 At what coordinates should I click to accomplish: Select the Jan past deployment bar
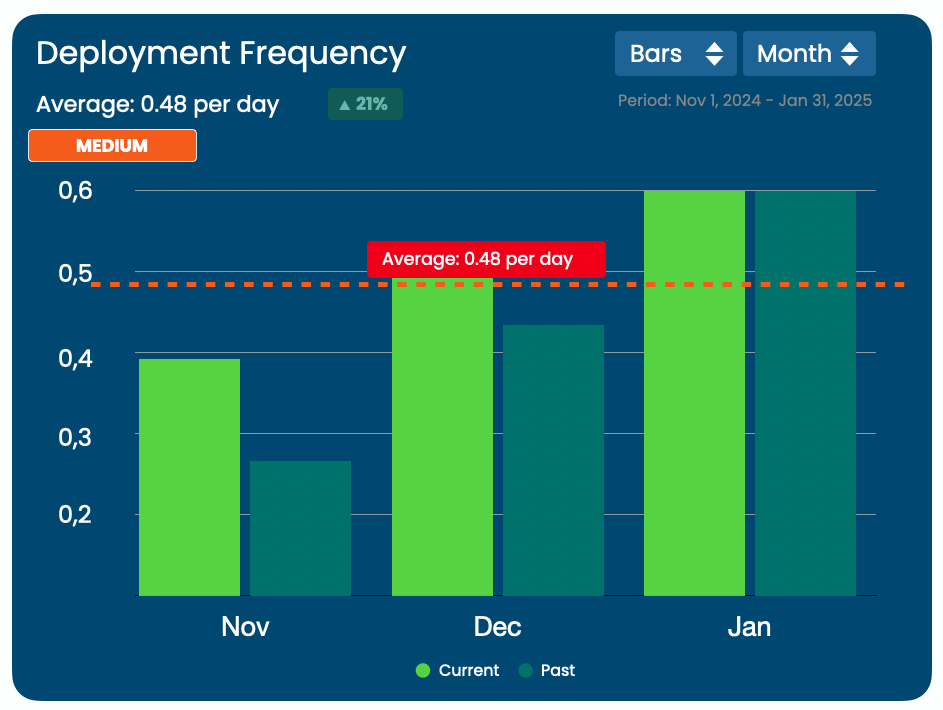click(805, 393)
